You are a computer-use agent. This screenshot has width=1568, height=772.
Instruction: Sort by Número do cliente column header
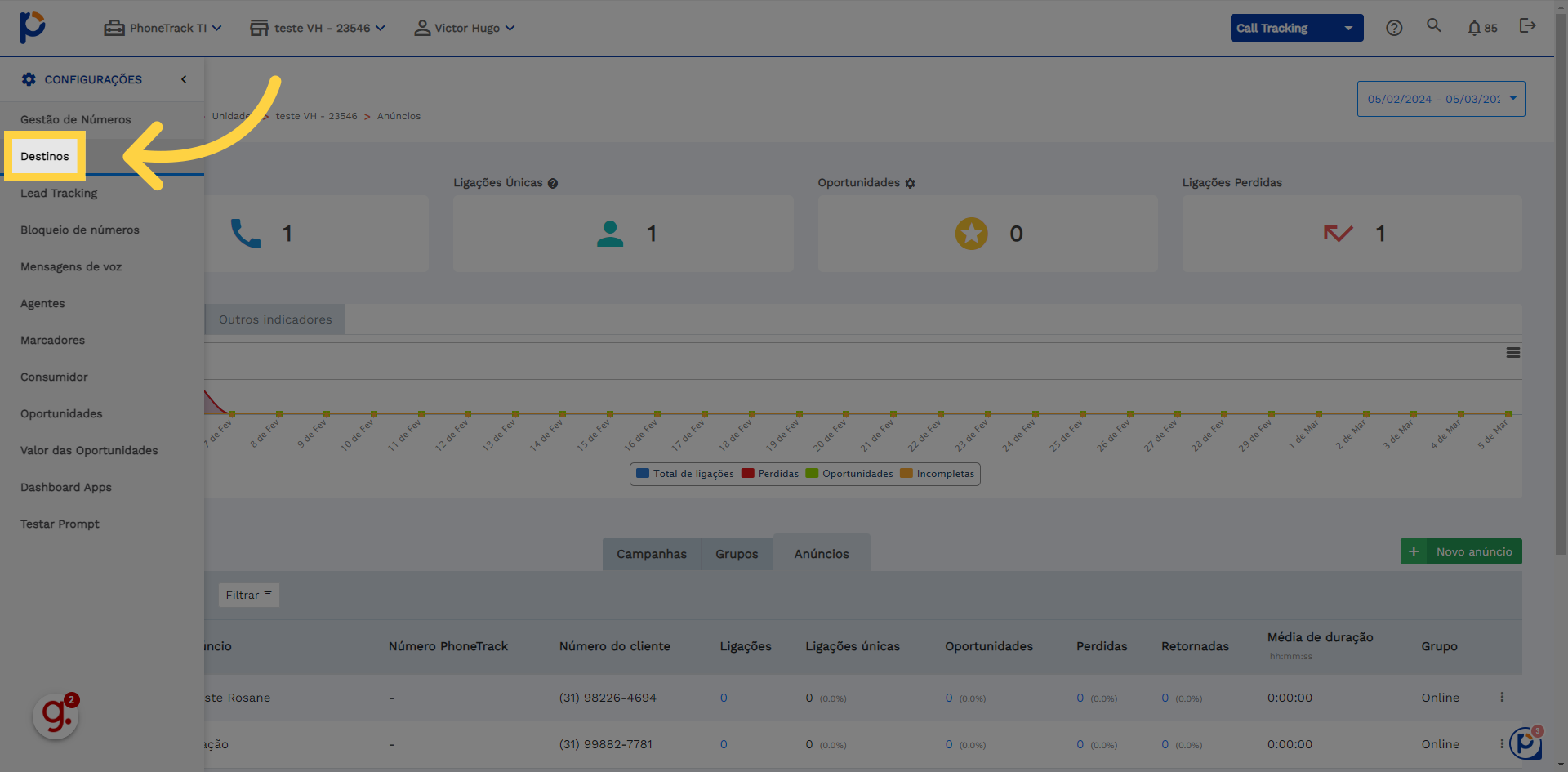coord(615,646)
